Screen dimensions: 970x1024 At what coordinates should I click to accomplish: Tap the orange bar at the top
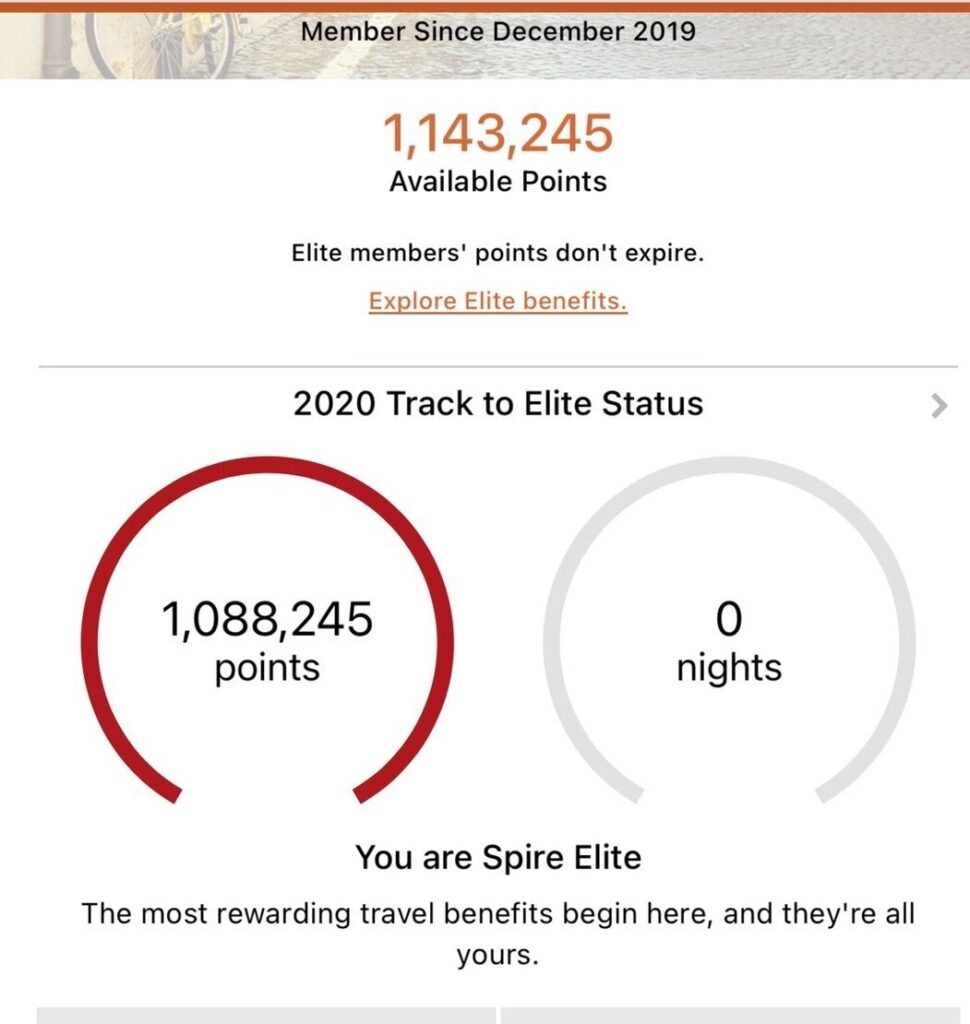(485, 7)
